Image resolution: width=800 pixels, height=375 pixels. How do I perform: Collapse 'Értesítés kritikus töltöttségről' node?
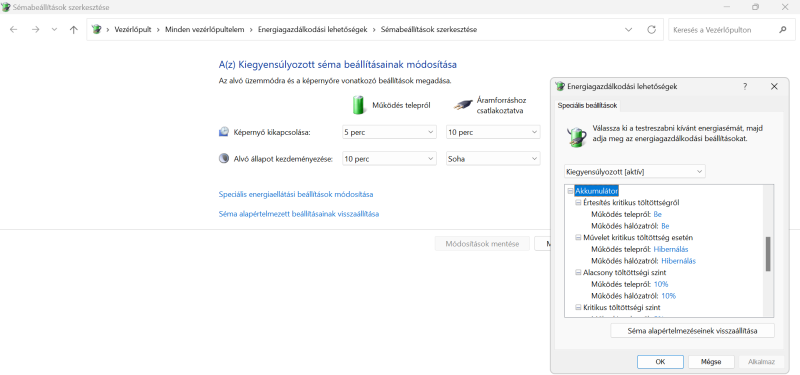(578, 203)
